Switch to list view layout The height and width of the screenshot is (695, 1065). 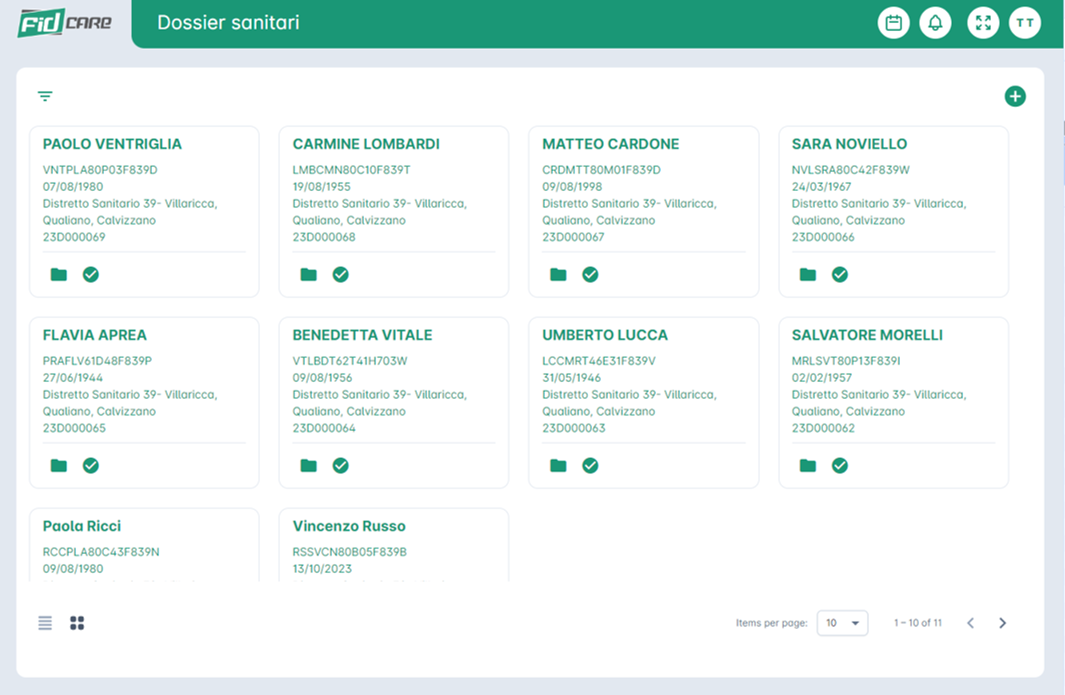click(45, 623)
